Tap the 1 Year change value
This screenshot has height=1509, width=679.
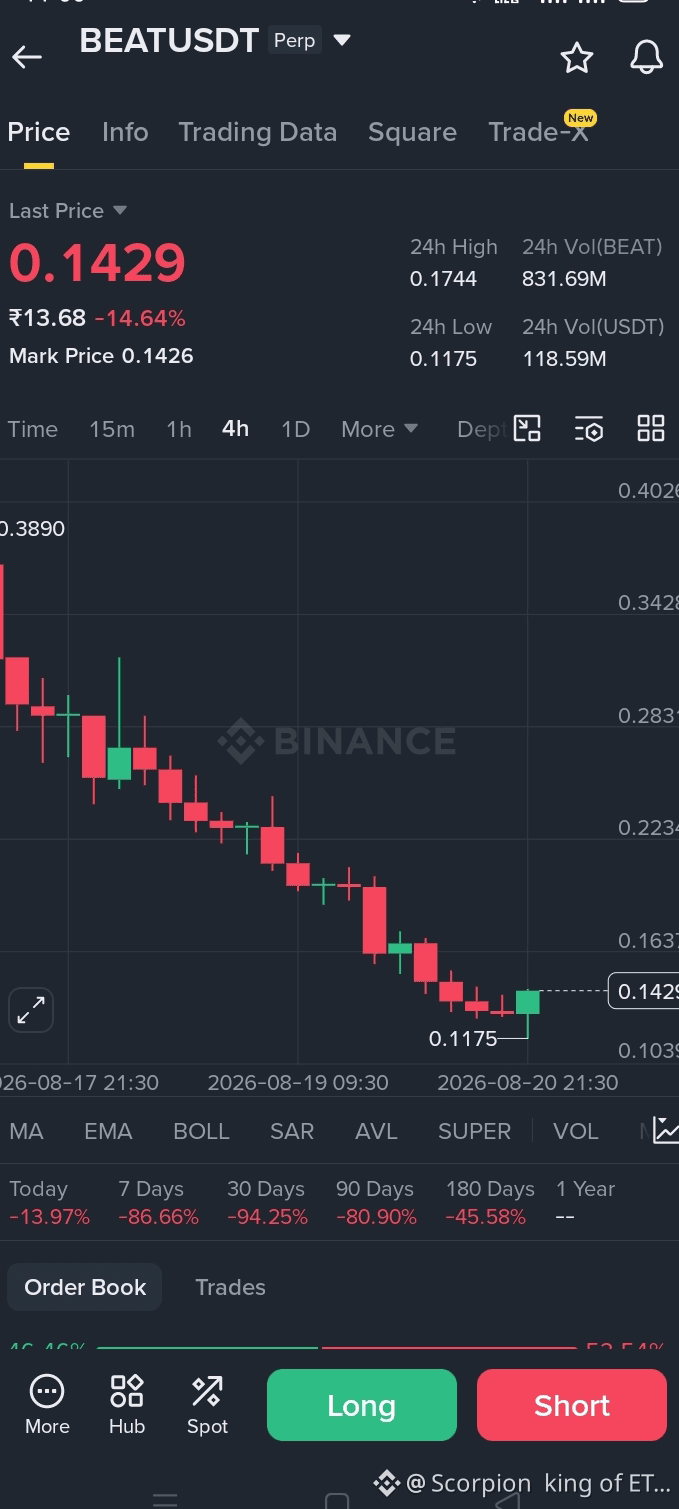click(565, 1217)
